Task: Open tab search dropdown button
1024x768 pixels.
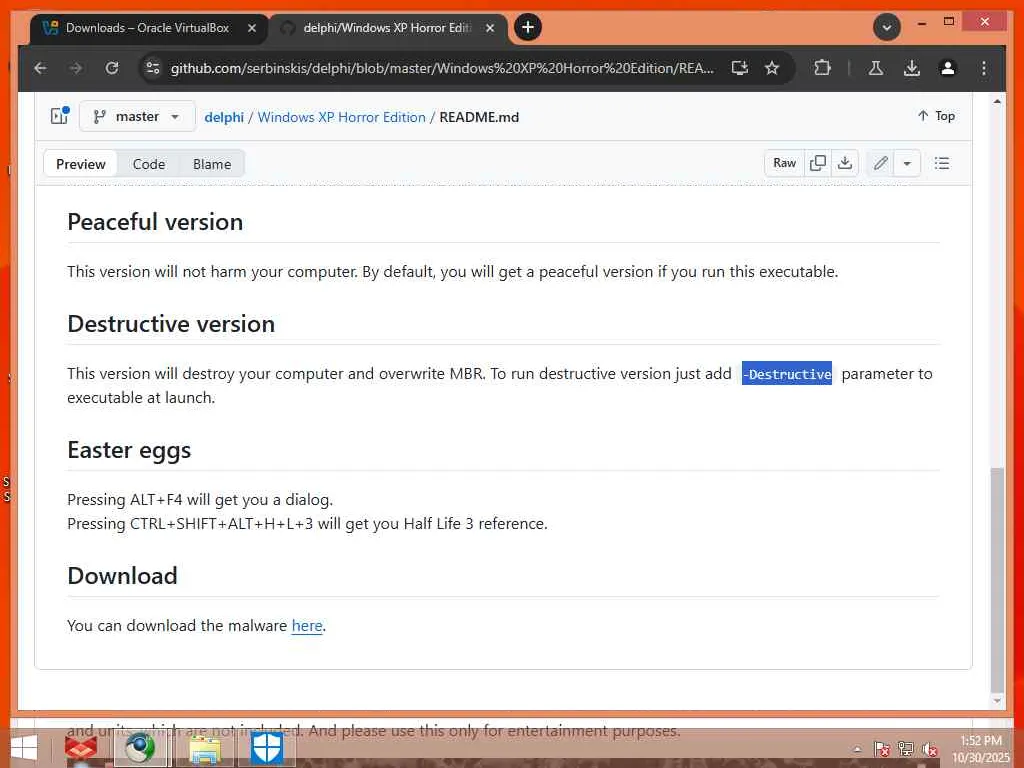Action: pyautogui.click(x=887, y=27)
